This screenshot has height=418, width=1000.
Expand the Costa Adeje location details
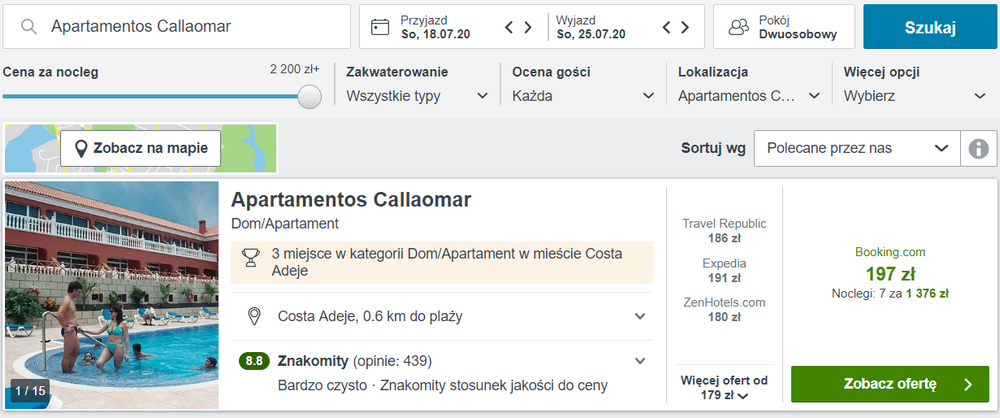pyautogui.click(x=640, y=317)
